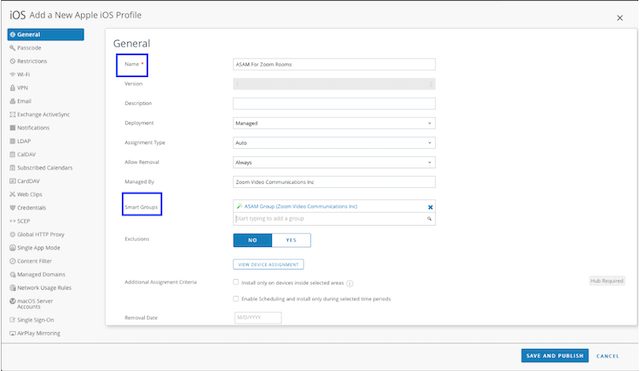Click the Passcode key icon in sidebar

(x=12, y=48)
